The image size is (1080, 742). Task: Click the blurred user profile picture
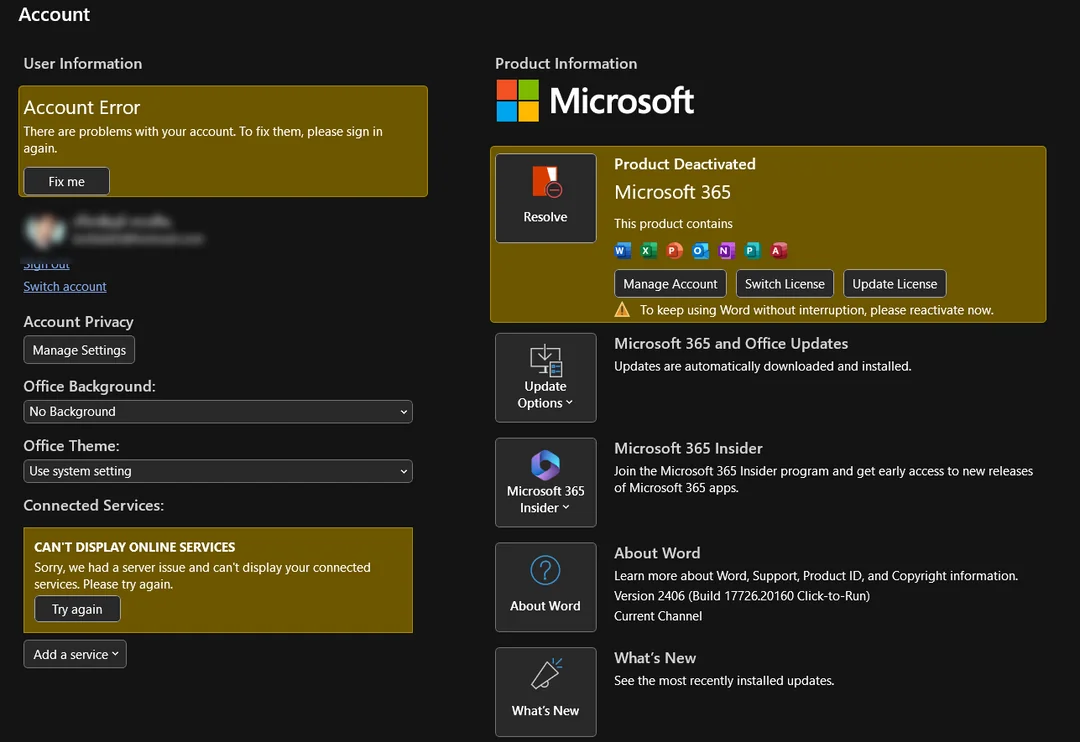click(45, 231)
